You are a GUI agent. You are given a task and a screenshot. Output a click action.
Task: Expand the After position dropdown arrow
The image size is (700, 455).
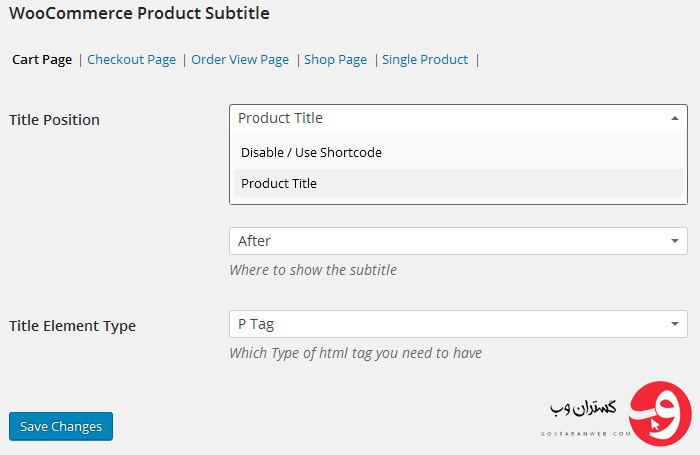coord(675,241)
